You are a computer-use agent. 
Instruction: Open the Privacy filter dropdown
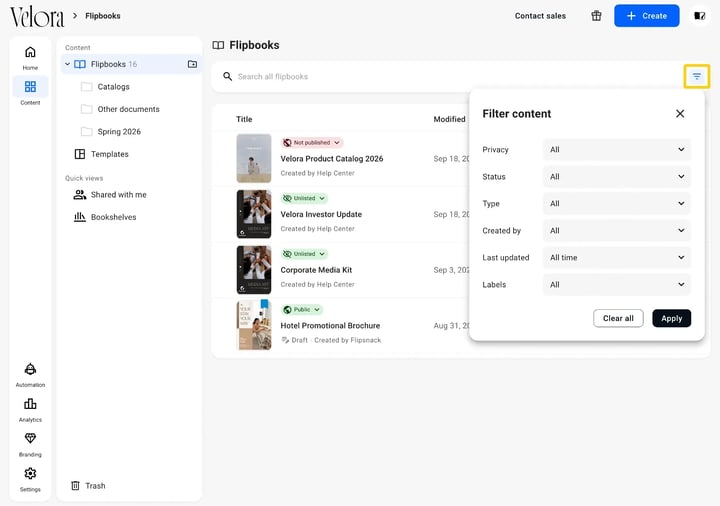point(617,149)
